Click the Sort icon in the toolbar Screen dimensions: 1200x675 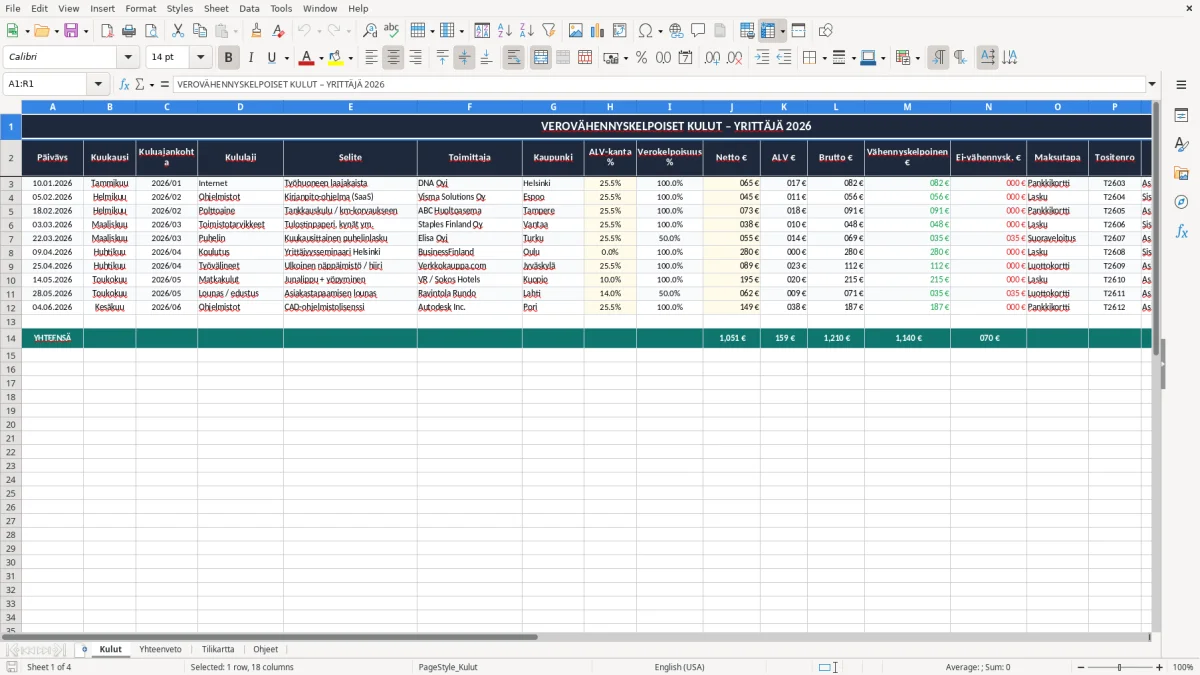(482, 31)
